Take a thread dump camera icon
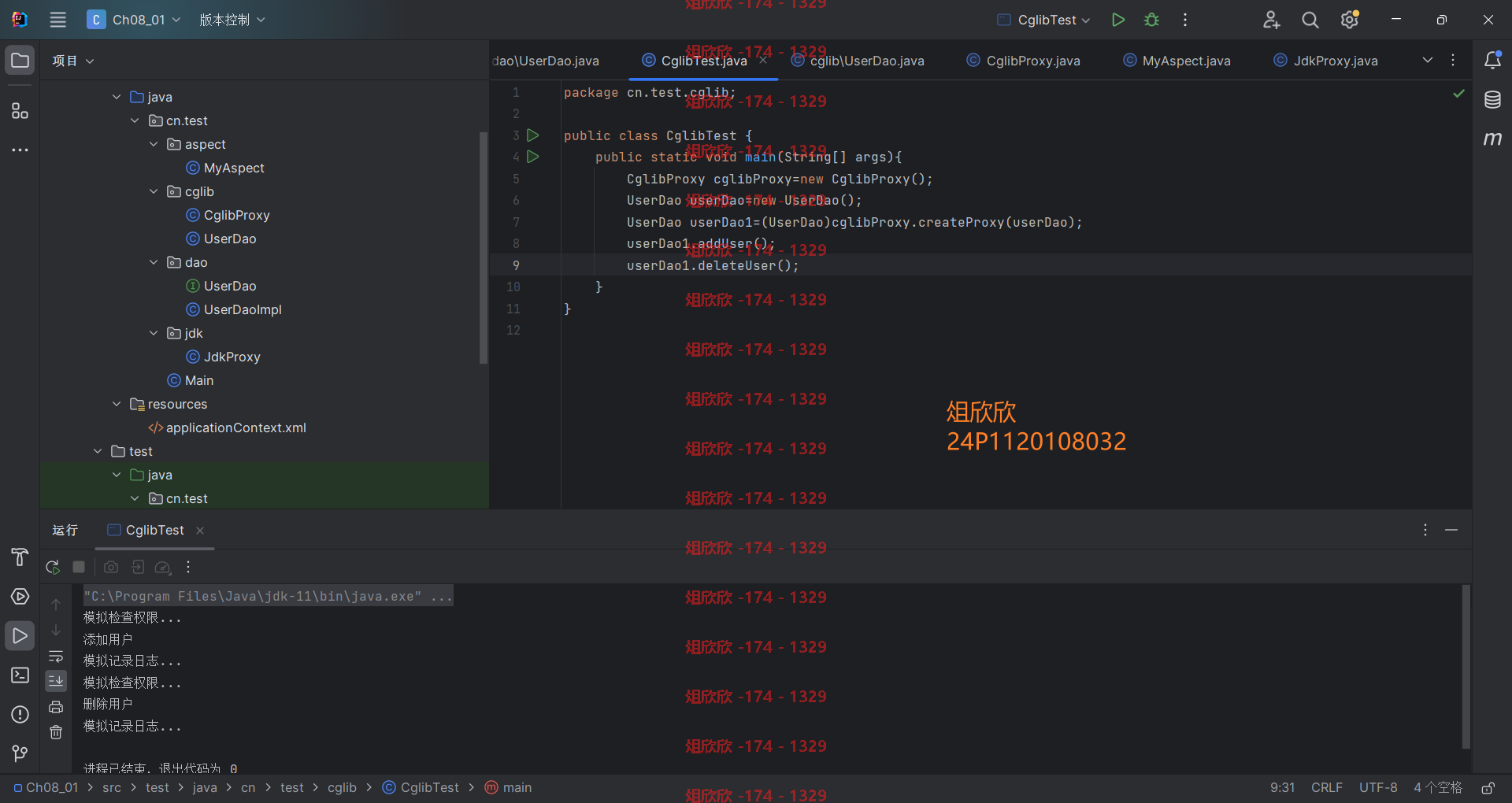Image resolution: width=1512 pixels, height=803 pixels. (x=111, y=567)
